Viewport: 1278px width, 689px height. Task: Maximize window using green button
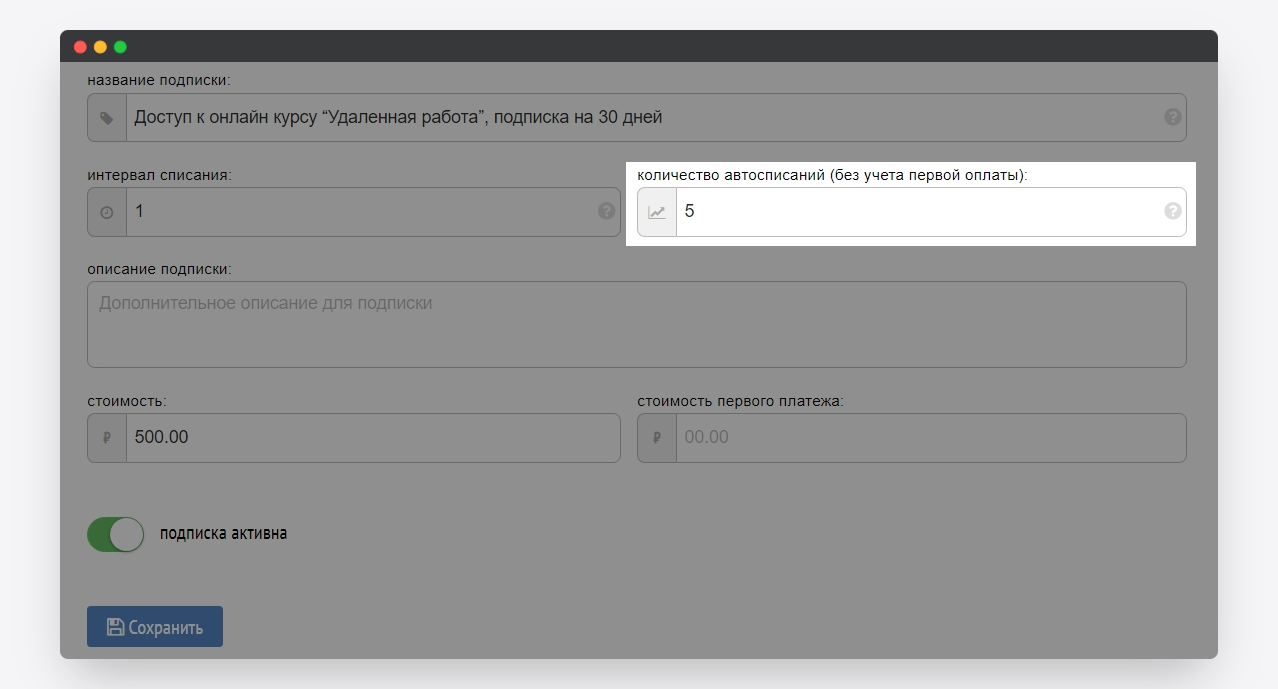[x=120, y=47]
